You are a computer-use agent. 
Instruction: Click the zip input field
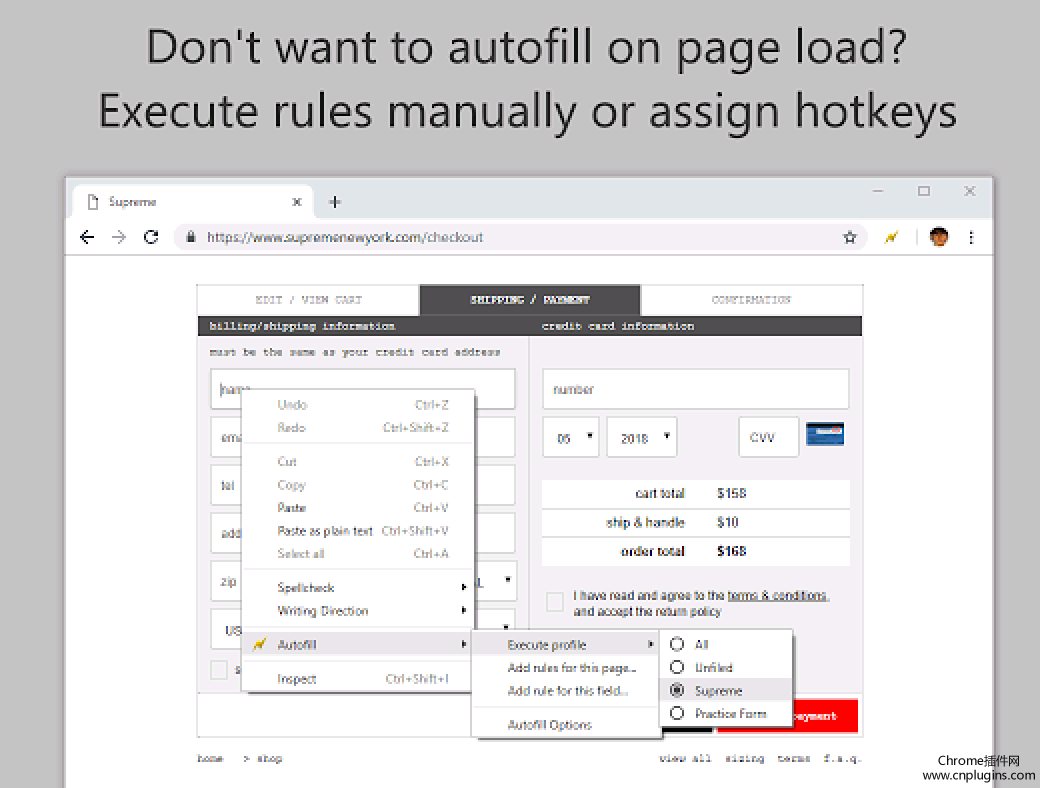coord(226,581)
